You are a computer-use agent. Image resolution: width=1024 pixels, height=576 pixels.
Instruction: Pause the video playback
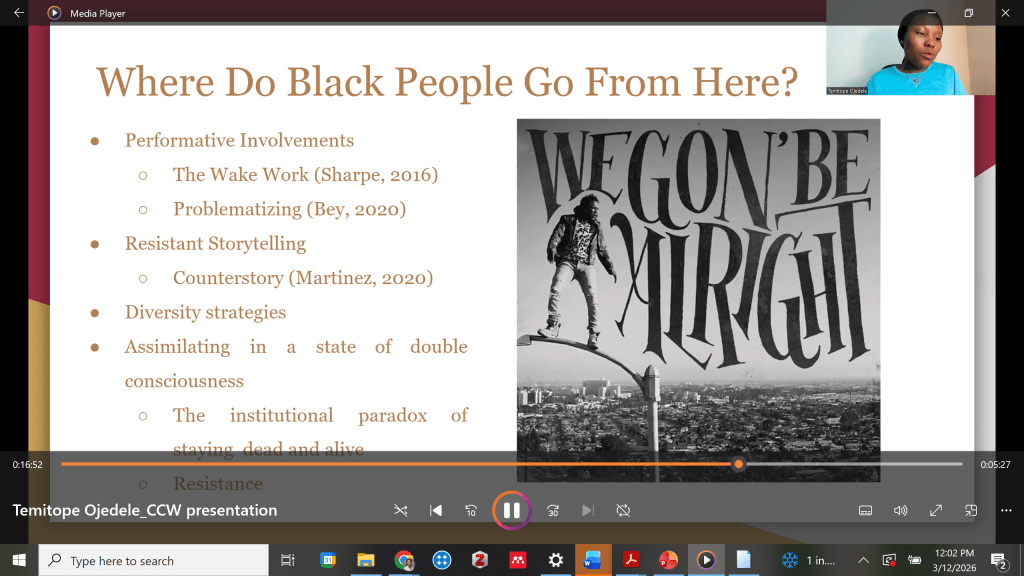(511, 510)
